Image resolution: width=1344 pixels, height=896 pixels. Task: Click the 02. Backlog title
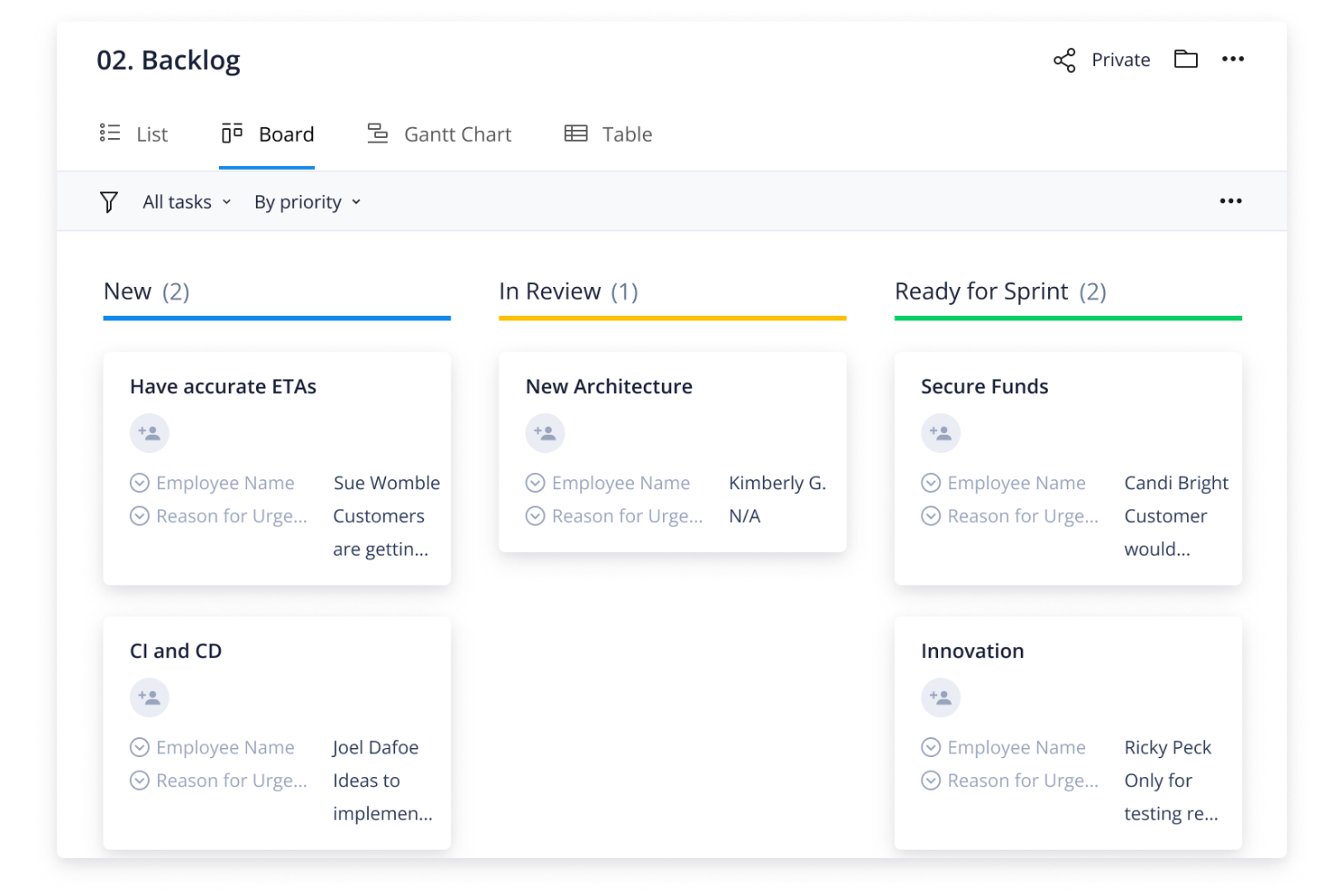pyautogui.click(x=169, y=60)
